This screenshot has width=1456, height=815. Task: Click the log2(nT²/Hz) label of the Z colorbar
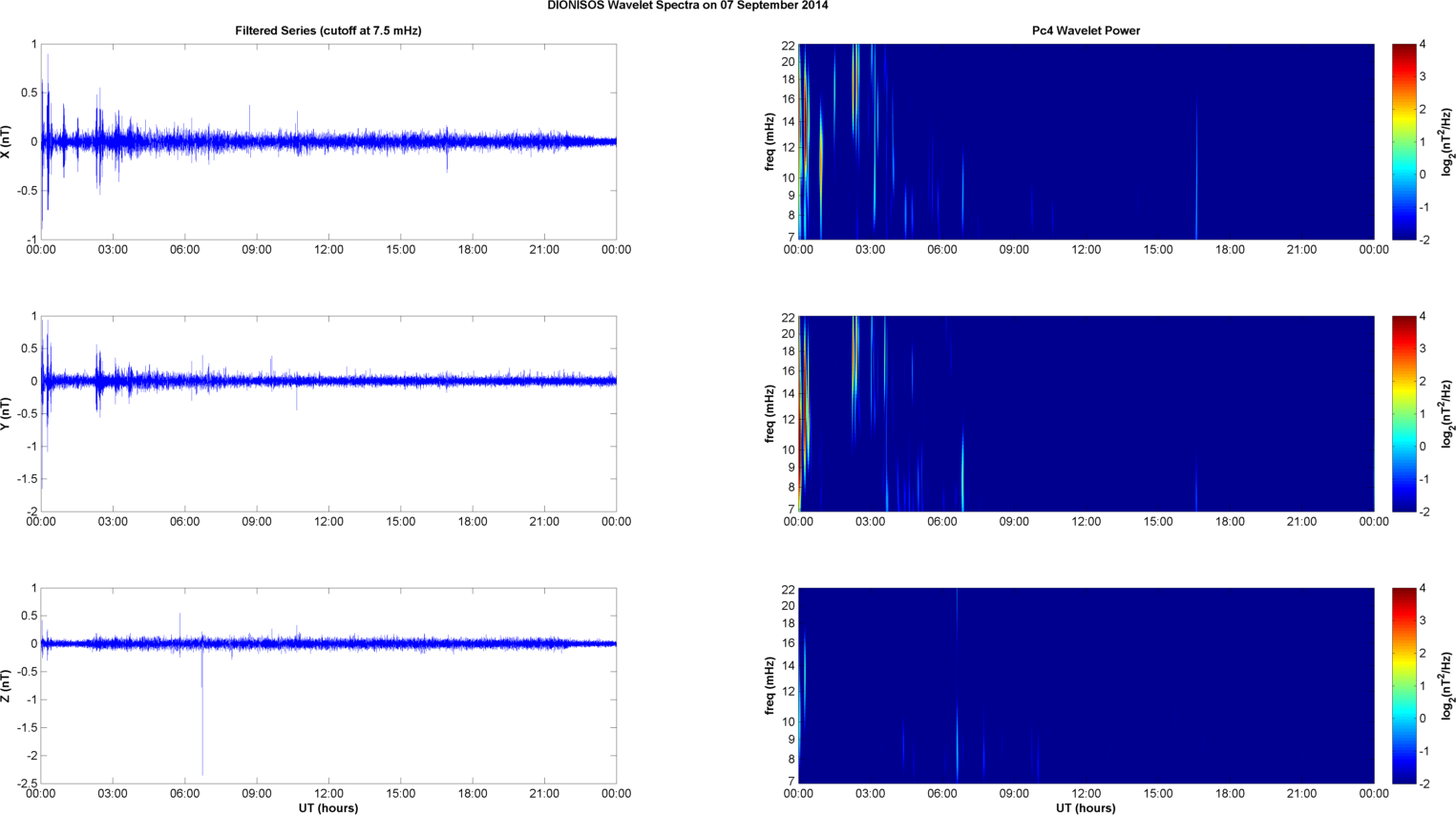(x=1447, y=685)
